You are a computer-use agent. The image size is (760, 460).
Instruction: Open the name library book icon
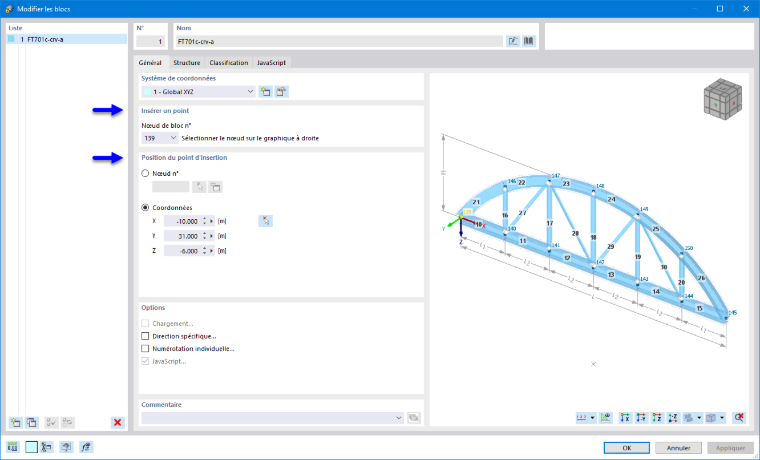[x=529, y=41]
